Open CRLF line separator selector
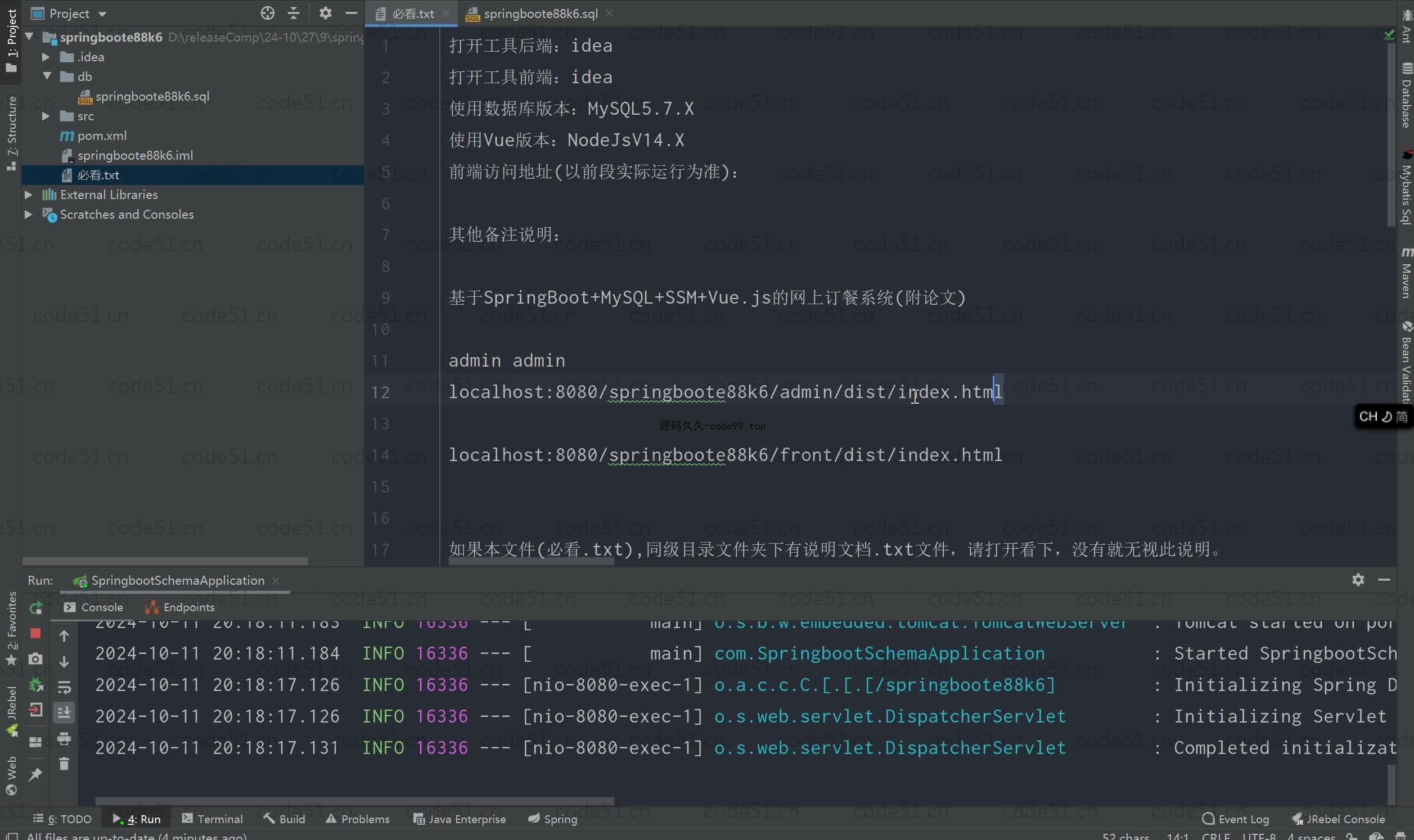Screen dimensions: 1414x840 1217,836
